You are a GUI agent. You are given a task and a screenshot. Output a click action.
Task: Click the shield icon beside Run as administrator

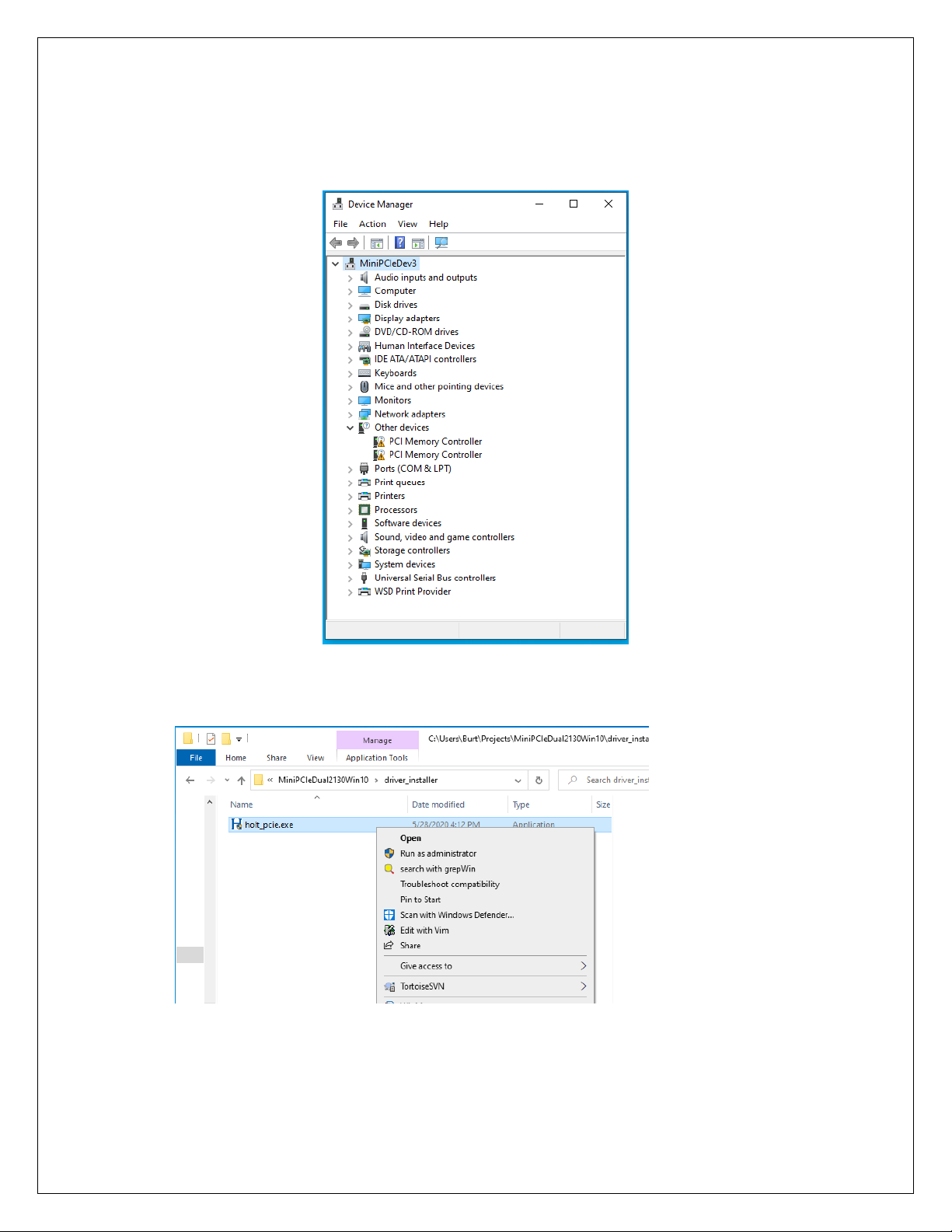pos(389,853)
